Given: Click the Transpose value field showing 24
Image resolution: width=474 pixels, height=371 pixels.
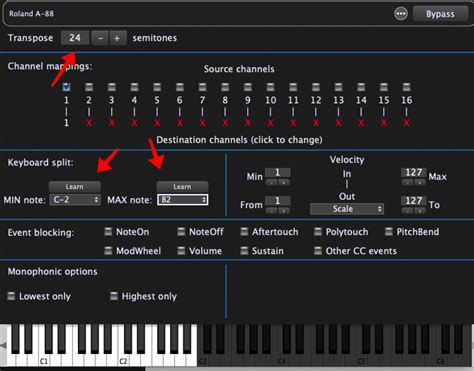Looking at the screenshot, I should 75,38.
